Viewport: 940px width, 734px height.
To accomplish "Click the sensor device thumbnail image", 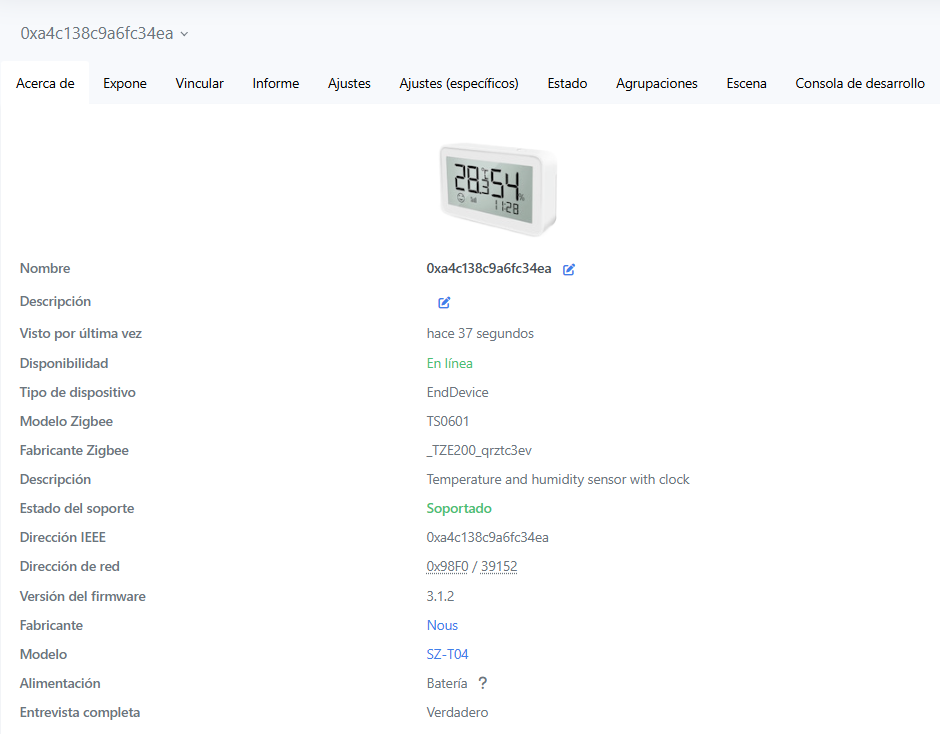I will pos(497,189).
